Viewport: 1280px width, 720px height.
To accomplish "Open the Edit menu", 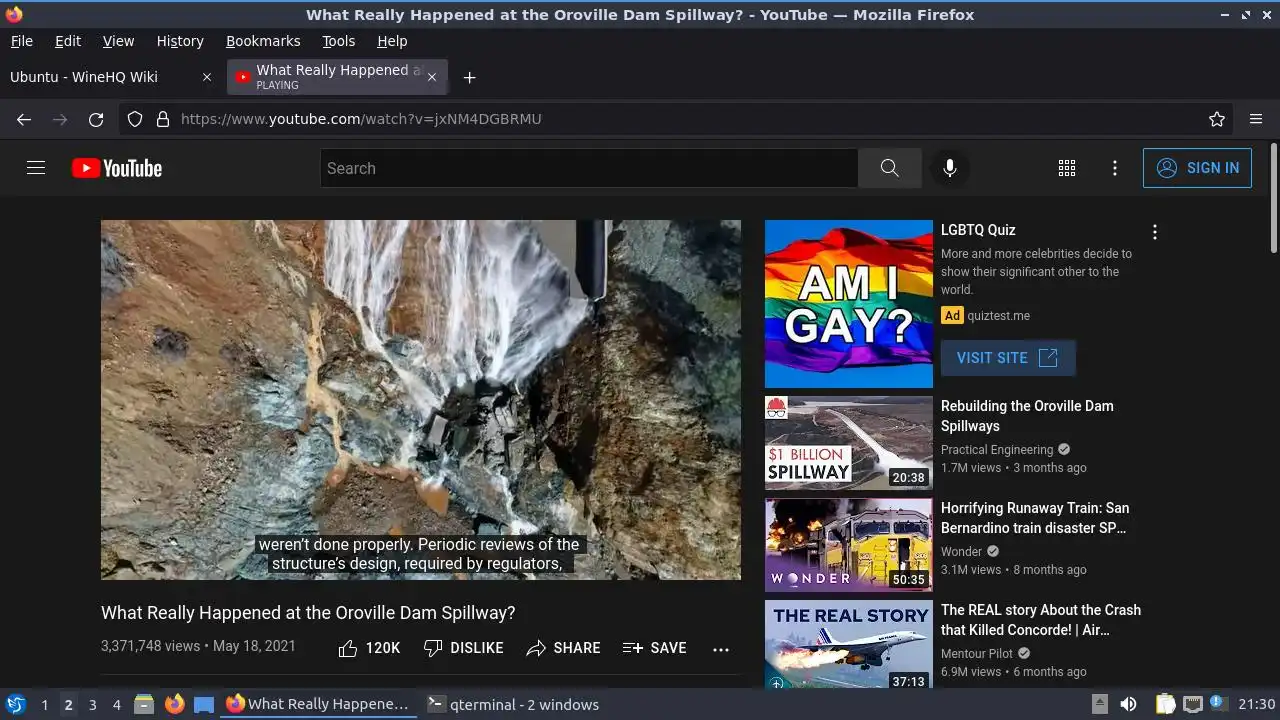I will [x=68, y=41].
